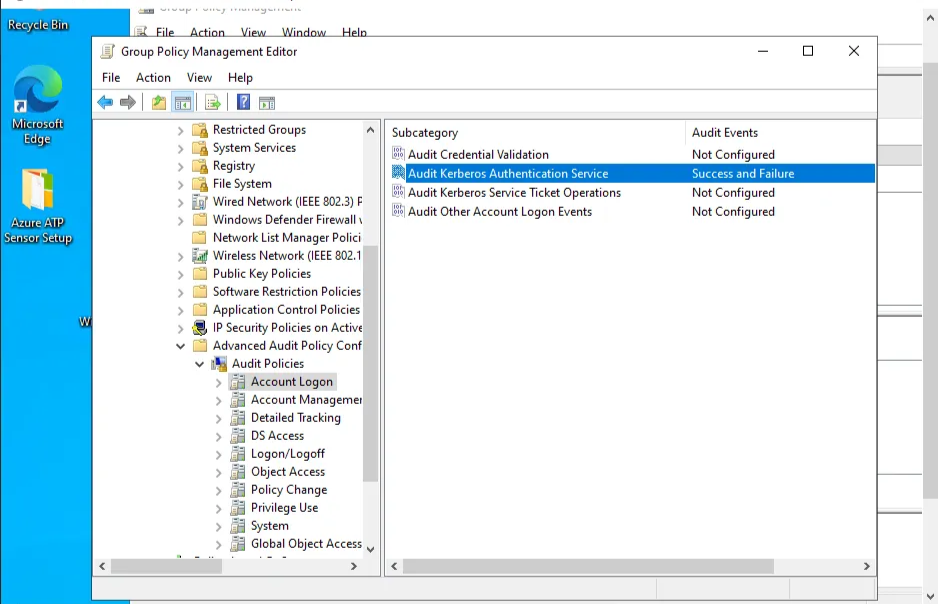This screenshot has width=938, height=604.
Task: Open the Help toolbar icon
Action: coord(243,102)
